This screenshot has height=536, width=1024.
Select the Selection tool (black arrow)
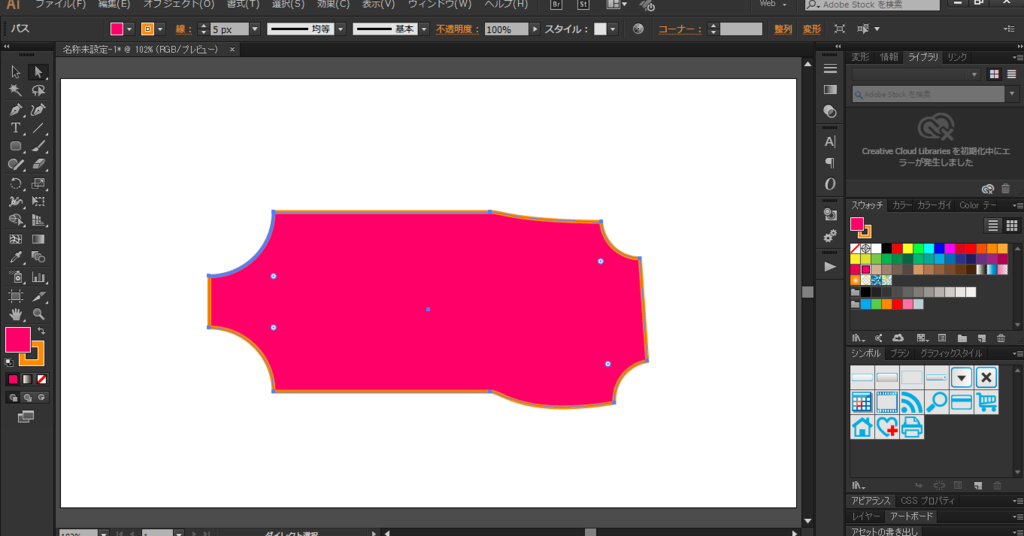[x=16, y=72]
